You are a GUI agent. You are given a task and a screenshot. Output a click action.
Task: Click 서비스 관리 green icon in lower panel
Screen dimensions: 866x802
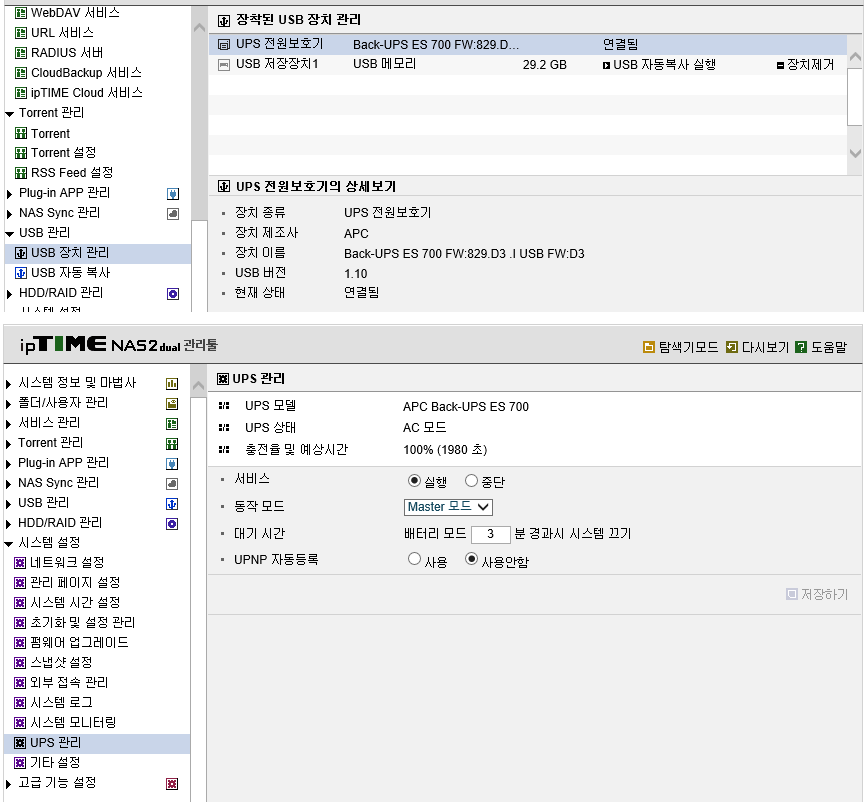(x=172, y=424)
